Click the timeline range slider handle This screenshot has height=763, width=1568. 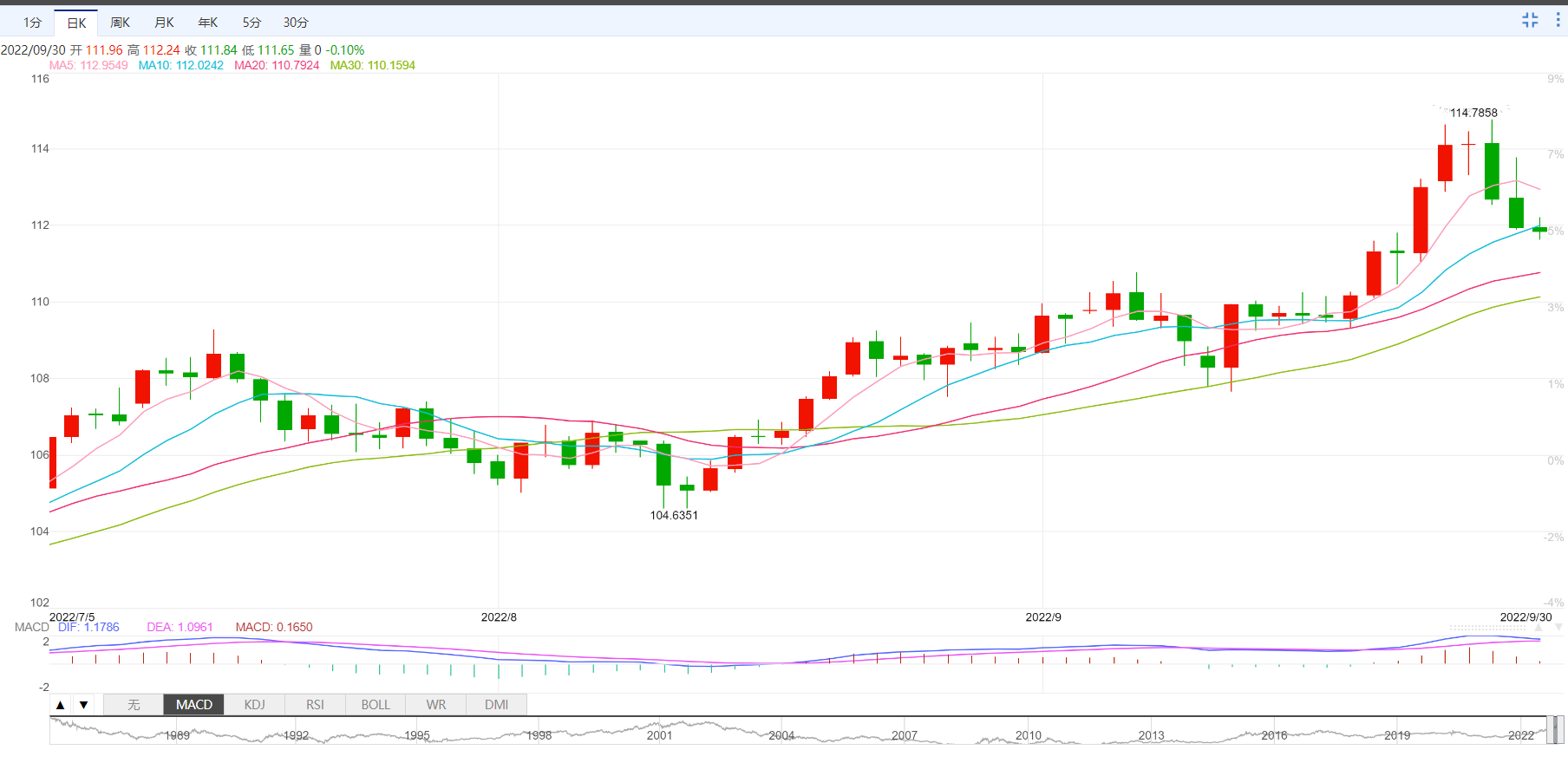pyautogui.click(x=1557, y=730)
